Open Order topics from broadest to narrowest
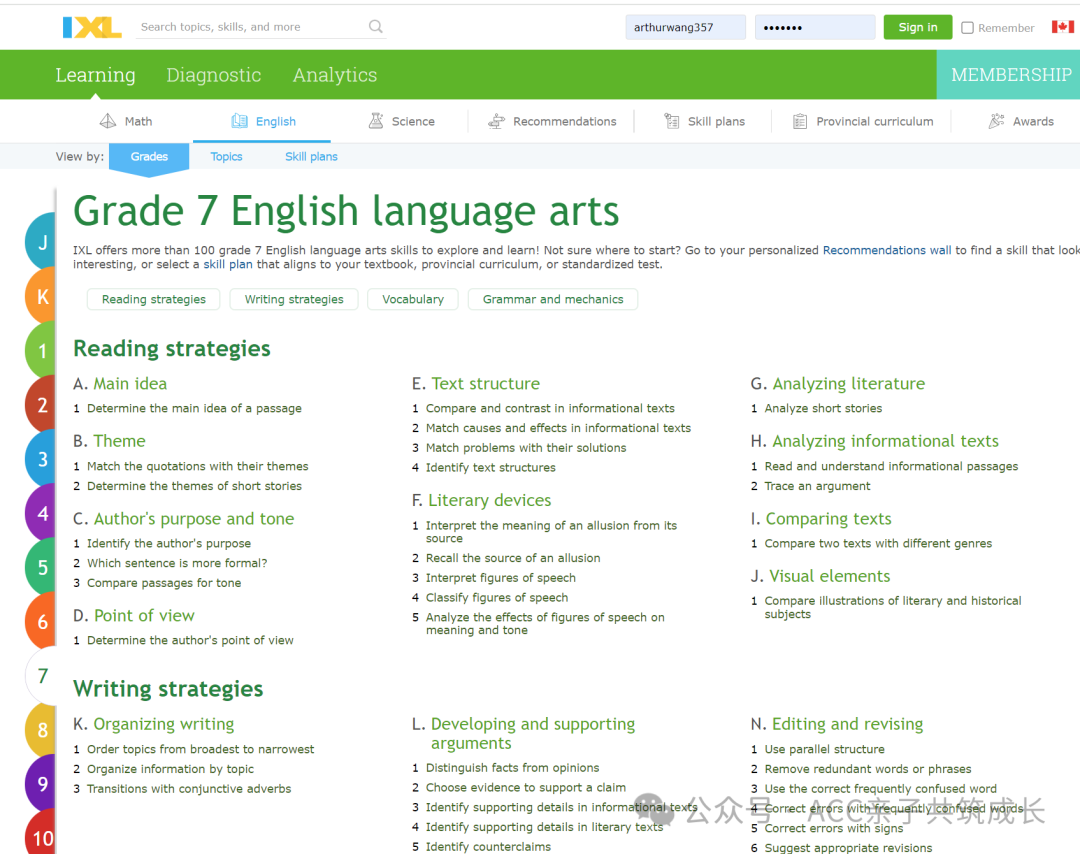This screenshot has width=1080, height=854. [200, 749]
